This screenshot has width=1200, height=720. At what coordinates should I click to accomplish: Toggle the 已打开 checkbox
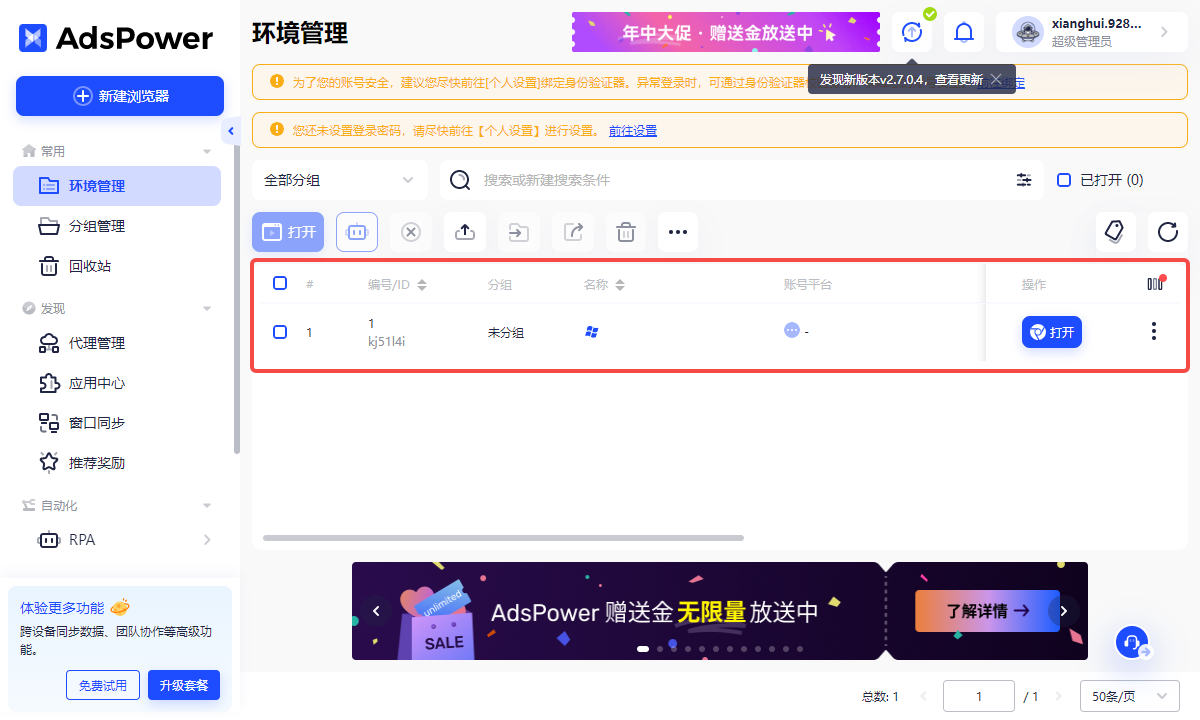tap(1064, 180)
